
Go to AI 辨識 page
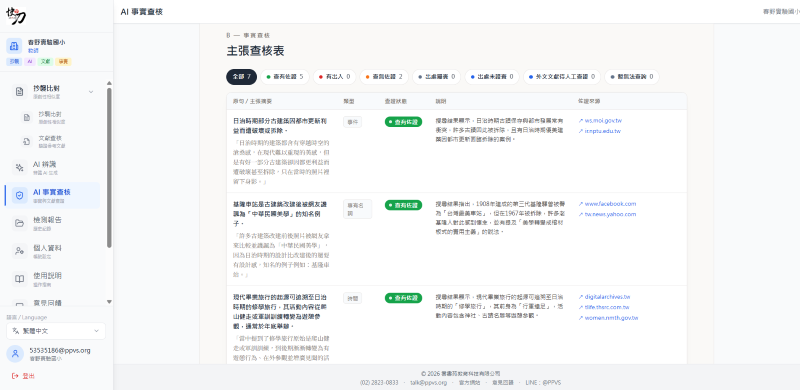(53, 167)
